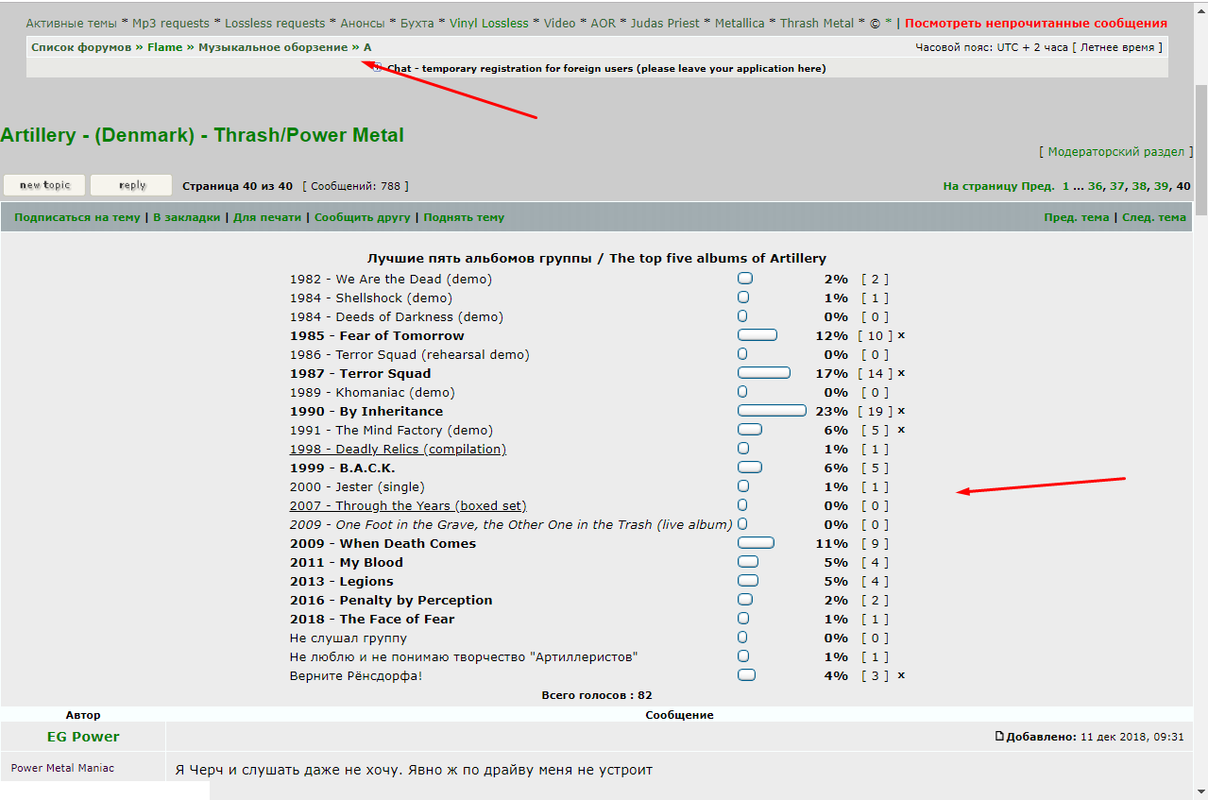Select poll entry 1999 - B.A.C.K.
This screenshot has height=800, width=1208.
tap(342, 468)
